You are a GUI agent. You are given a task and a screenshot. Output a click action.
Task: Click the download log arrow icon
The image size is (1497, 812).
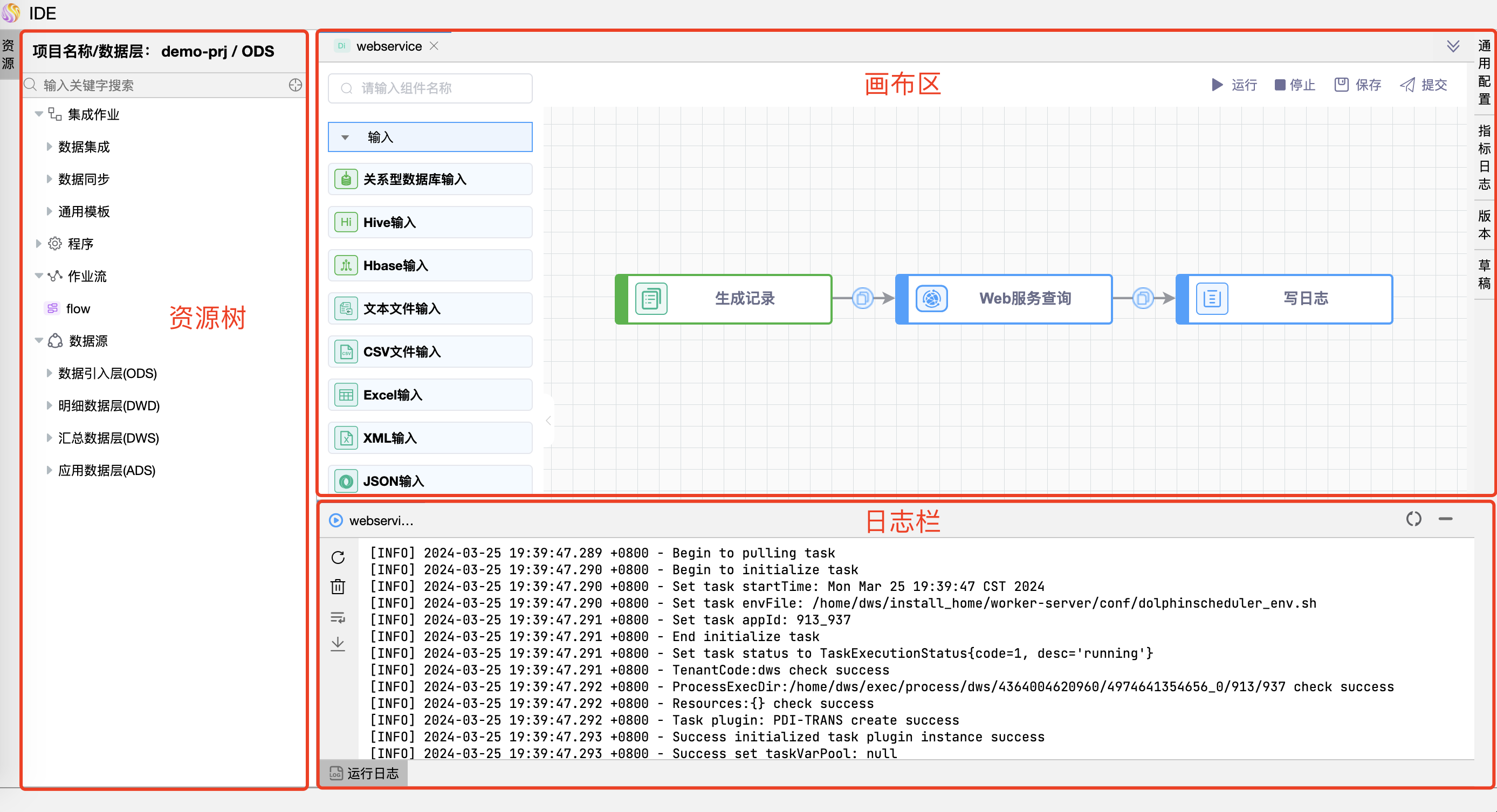coord(338,643)
